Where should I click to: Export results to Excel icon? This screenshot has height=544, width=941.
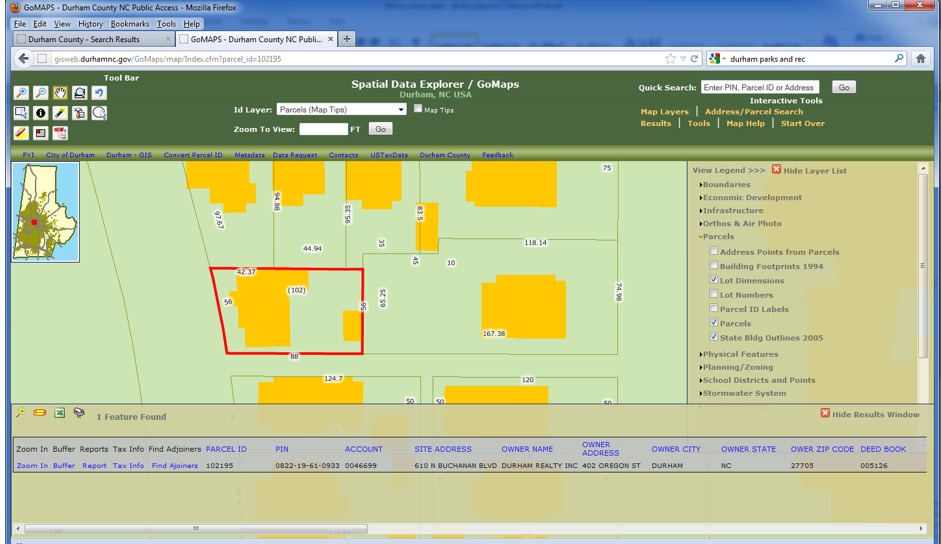point(59,413)
